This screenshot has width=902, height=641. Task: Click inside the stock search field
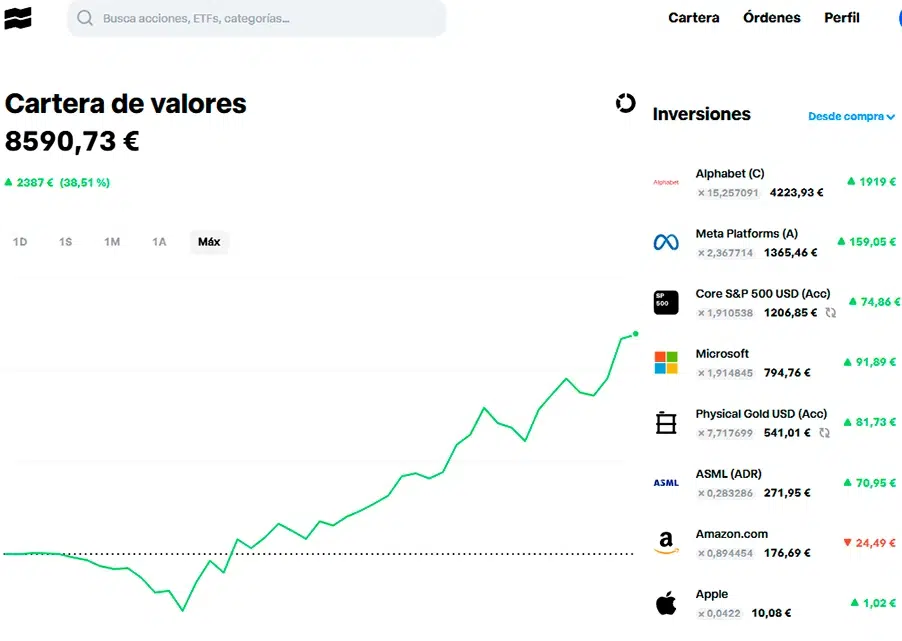[250, 18]
